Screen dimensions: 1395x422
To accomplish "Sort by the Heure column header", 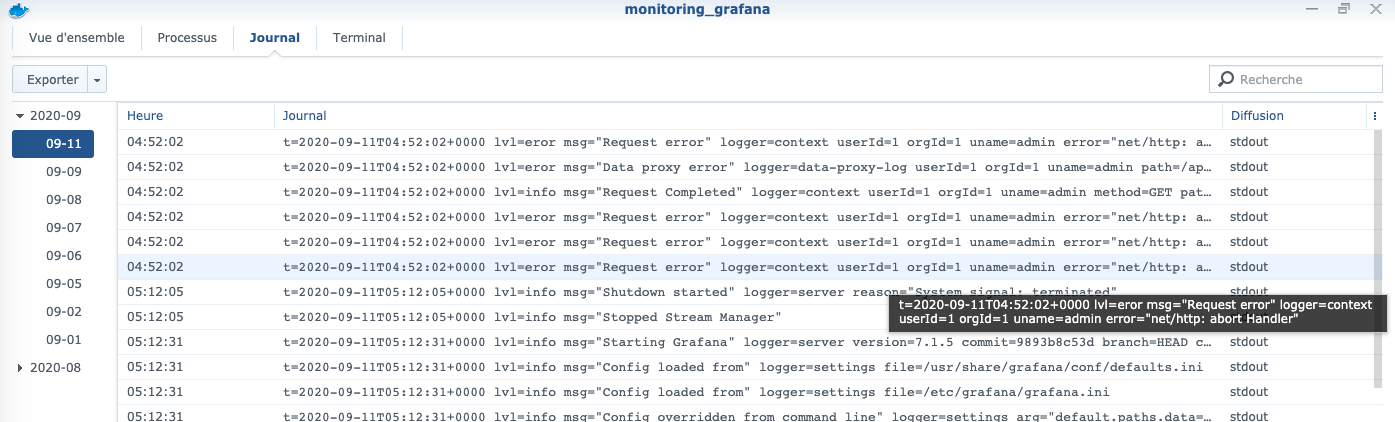I will coord(196,116).
